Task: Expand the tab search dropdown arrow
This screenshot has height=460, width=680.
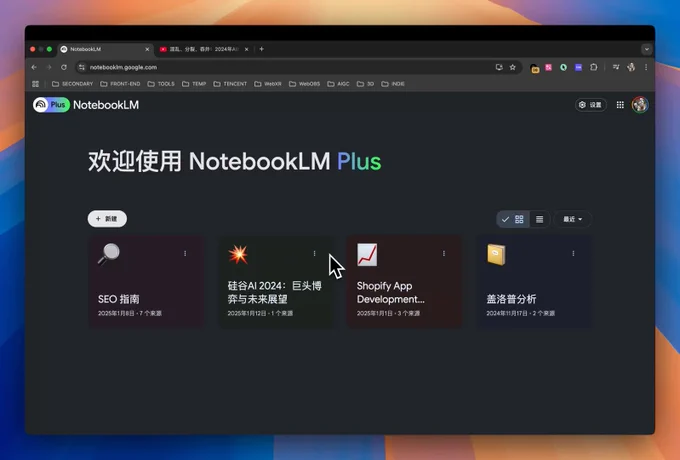Action: tap(647, 49)
